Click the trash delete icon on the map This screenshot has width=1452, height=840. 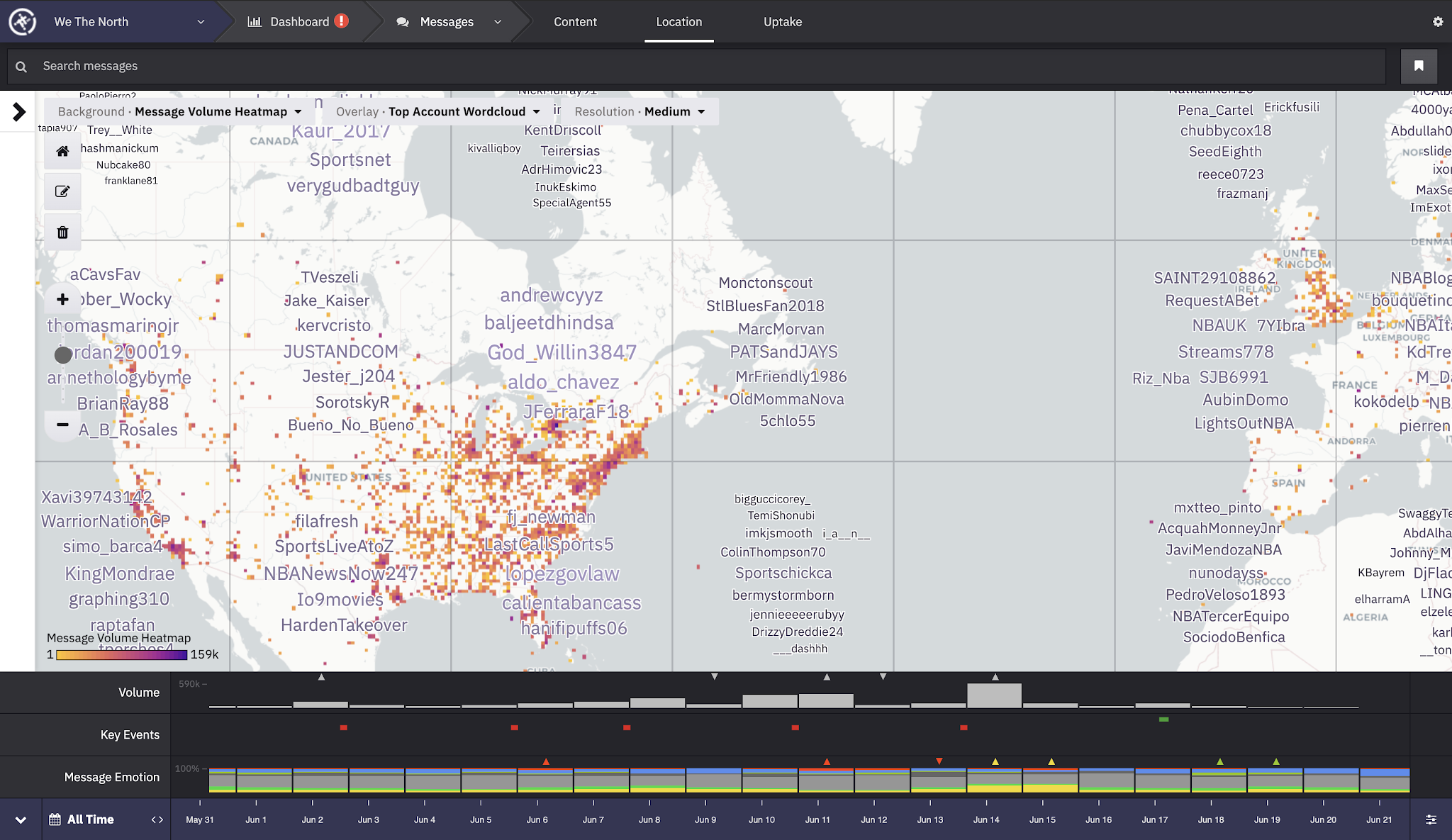pos(62,231)
